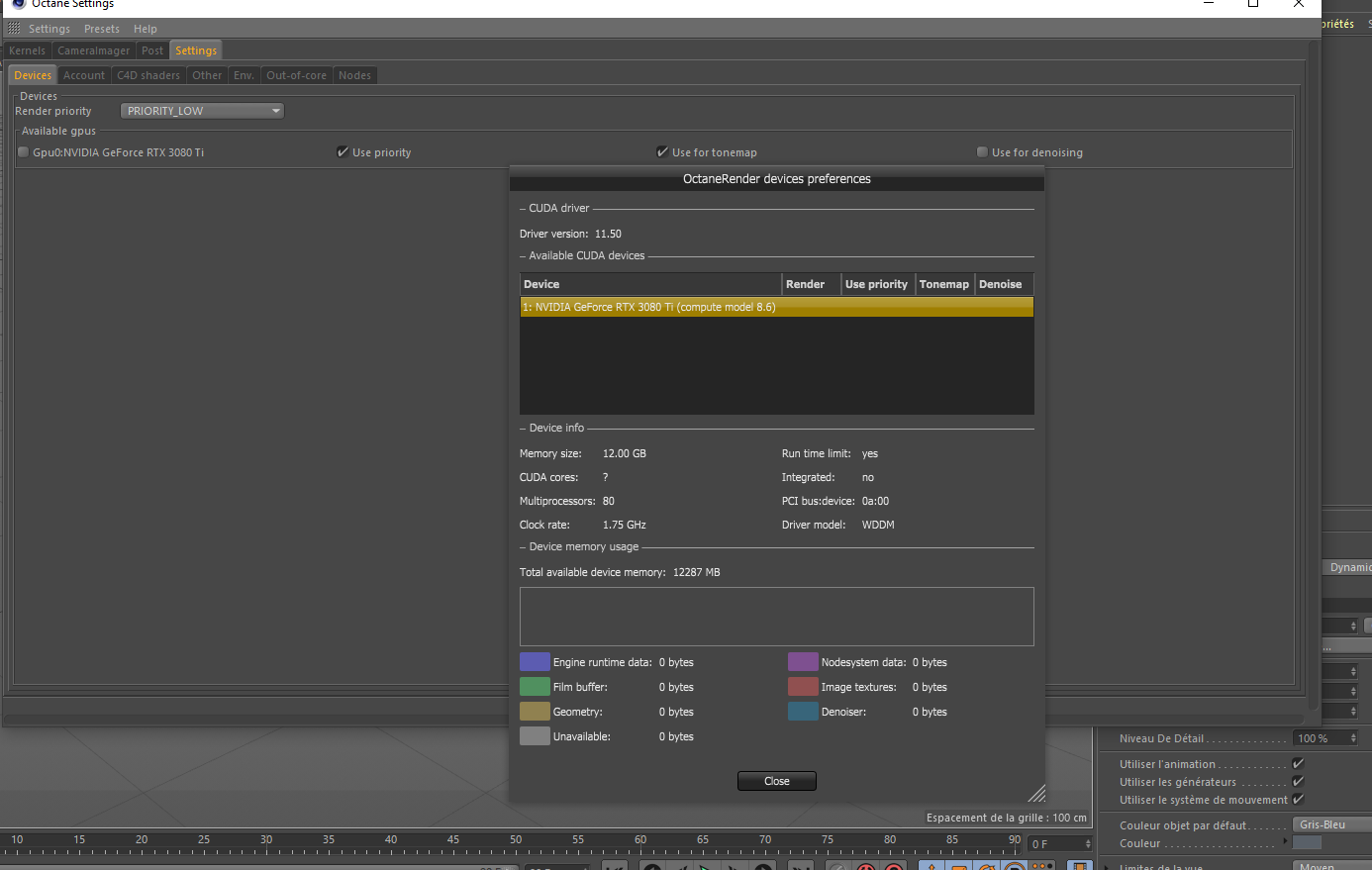Image resolution: width=1372 pixels, height=870 pixels.
Task: Toggle the Use for tonemap checkbox
Action: [662, 152]
